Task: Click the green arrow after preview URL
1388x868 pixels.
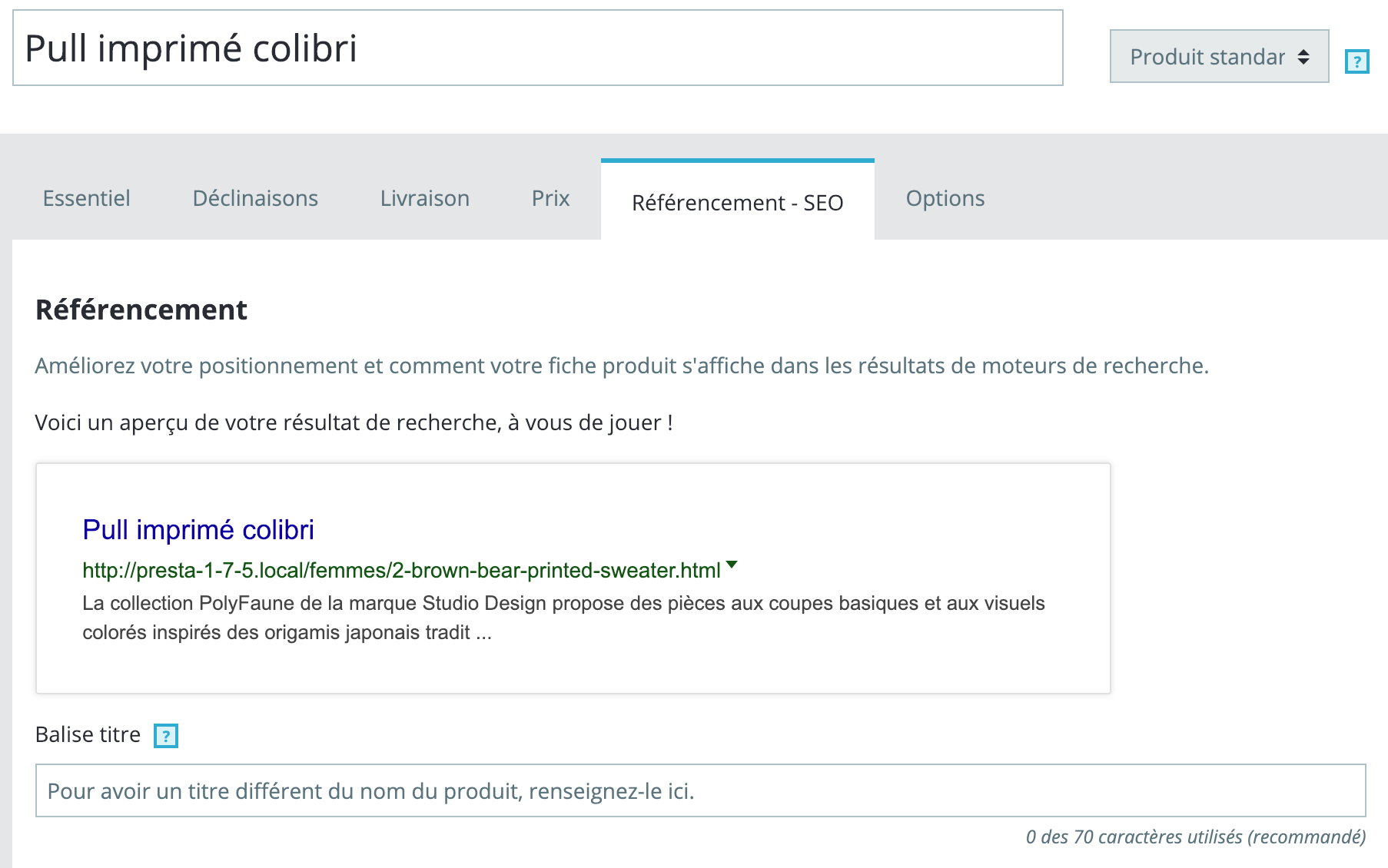Action: pyautogui.click(x=732, y=565)
